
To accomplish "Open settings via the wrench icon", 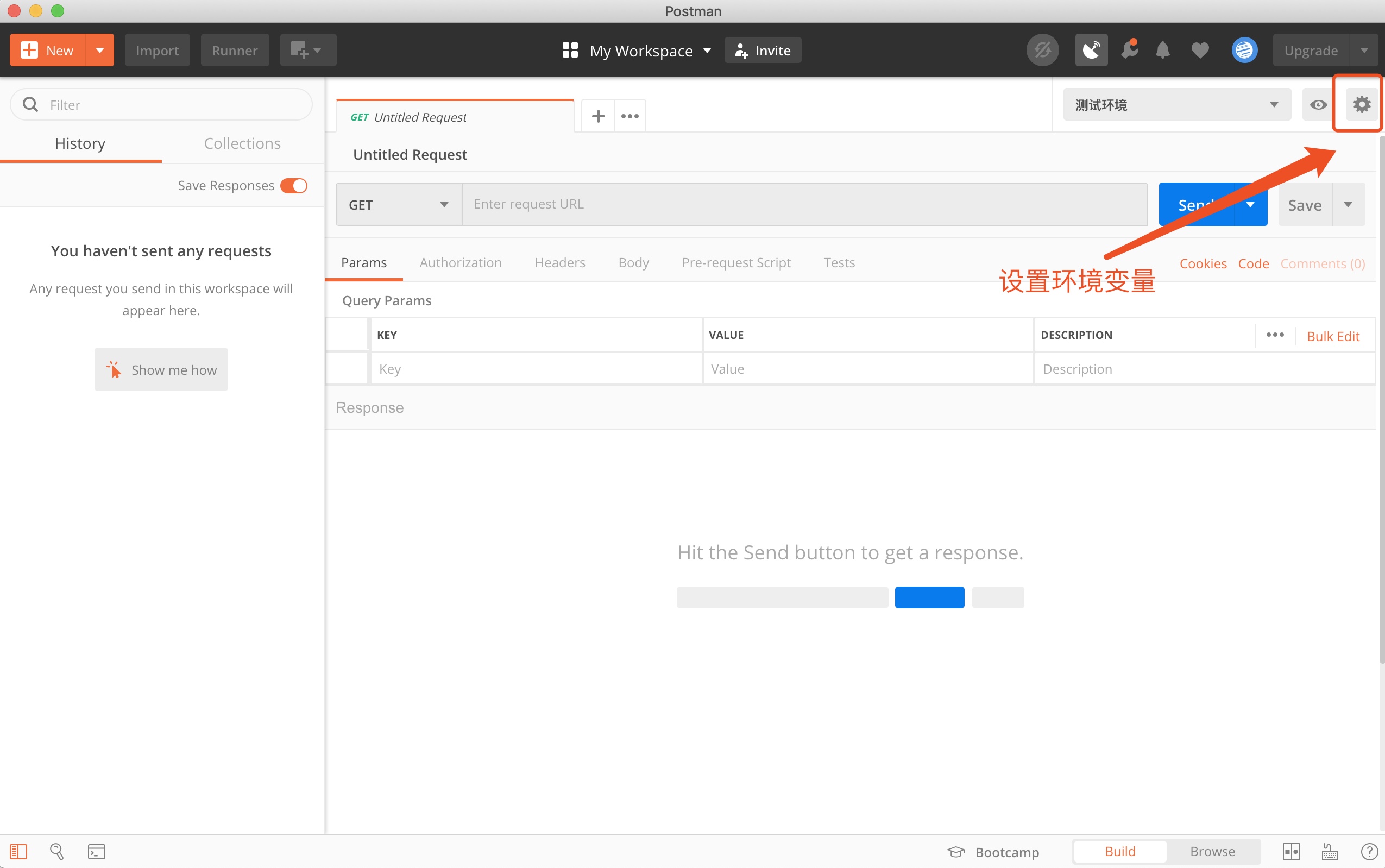I will click(x=1130, y=50).
